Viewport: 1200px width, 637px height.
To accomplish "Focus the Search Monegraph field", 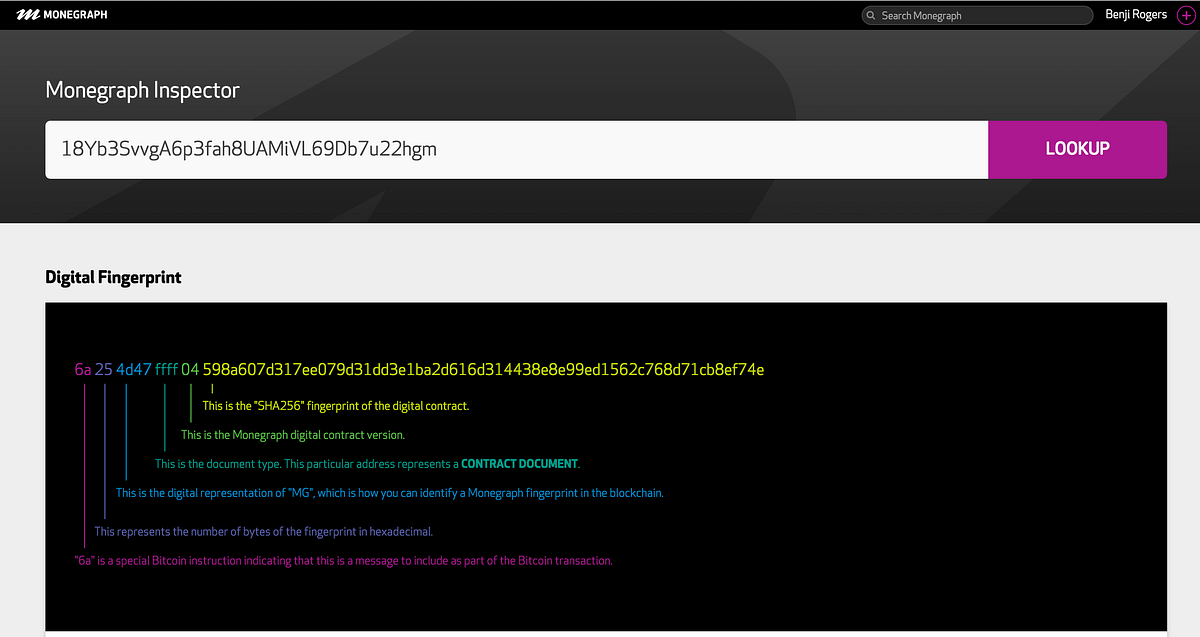I will click(x=977, y=16).
